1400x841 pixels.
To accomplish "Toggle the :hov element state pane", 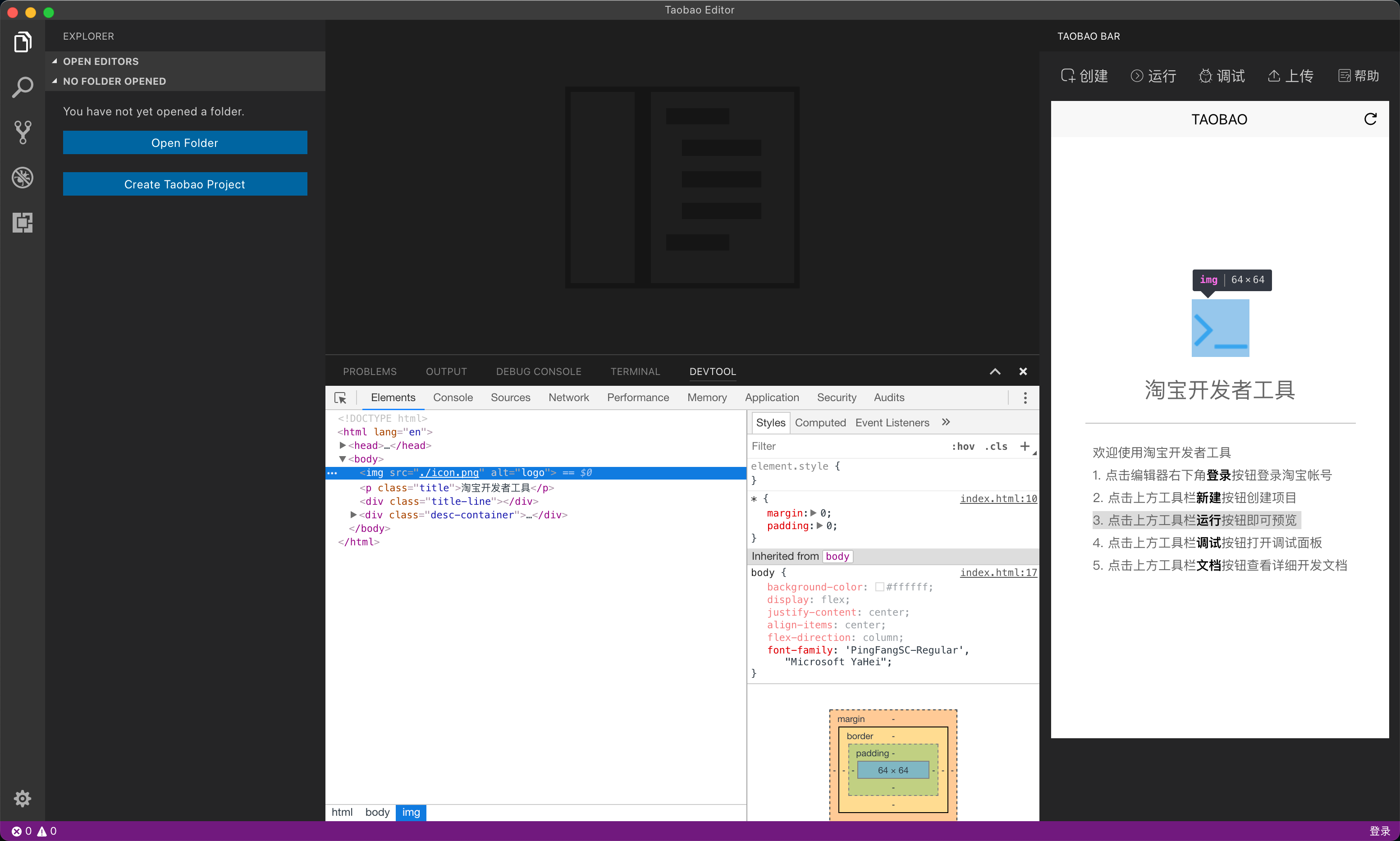I will [x=963, y=447].
